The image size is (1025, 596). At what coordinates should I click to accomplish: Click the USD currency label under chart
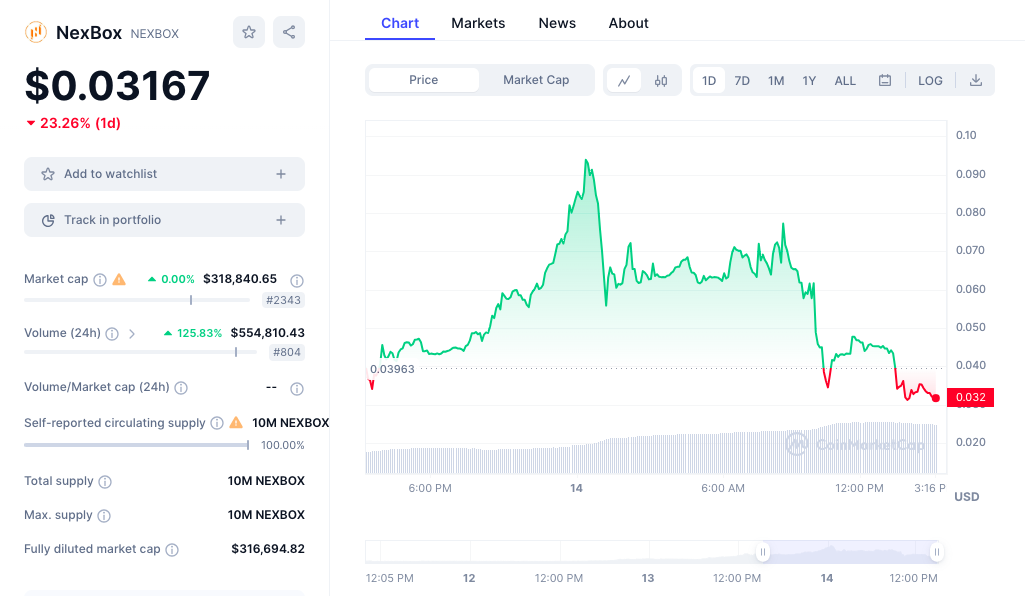[967, 497]
